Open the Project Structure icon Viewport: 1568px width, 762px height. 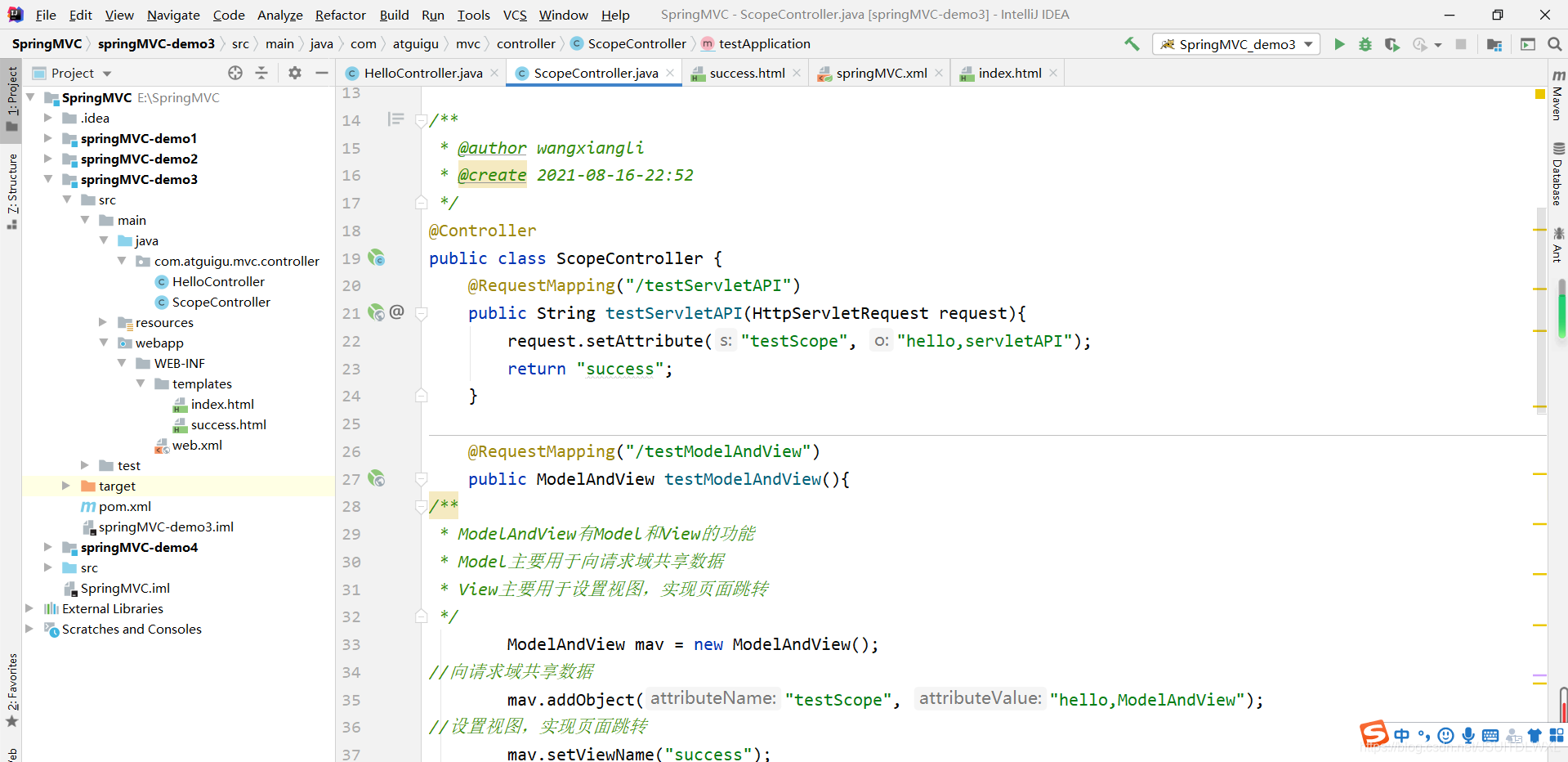coord(1494,44)
